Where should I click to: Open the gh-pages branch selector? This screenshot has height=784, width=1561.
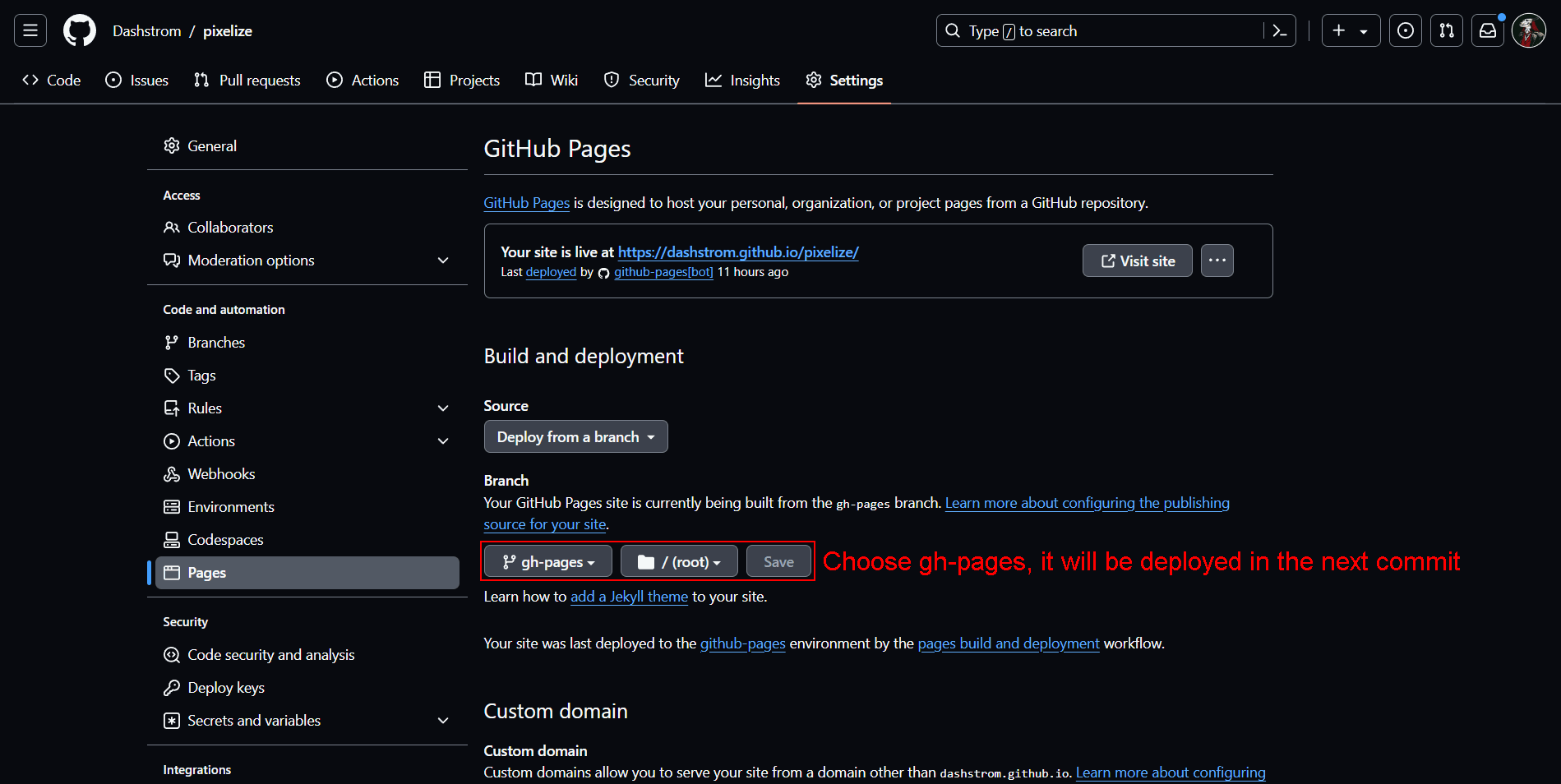548,561
